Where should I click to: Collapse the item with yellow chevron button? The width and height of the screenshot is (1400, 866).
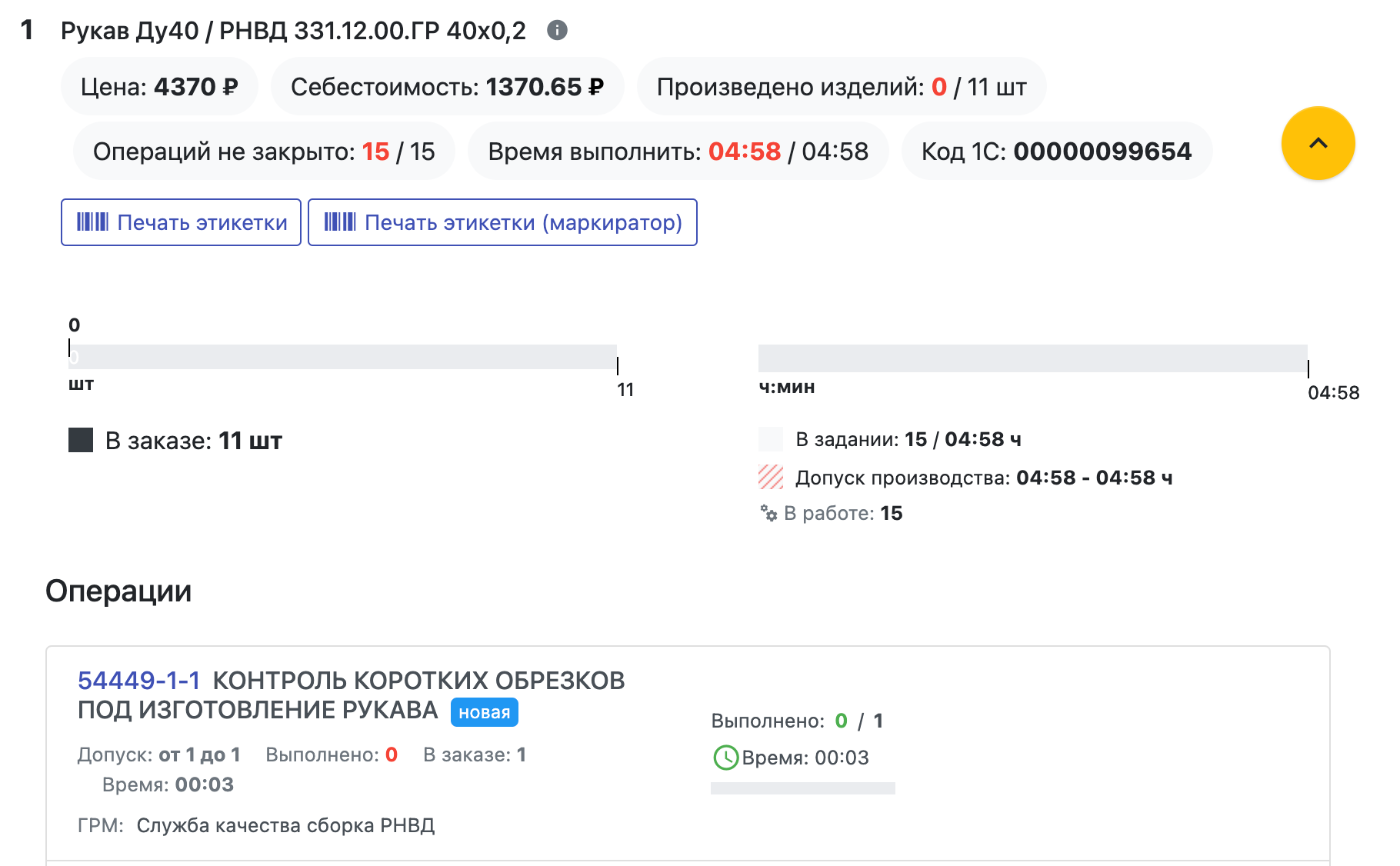(1318, 143)
